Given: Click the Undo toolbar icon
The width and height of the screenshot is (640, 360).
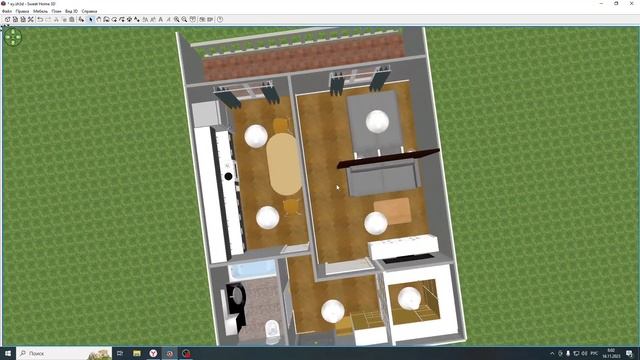Looking at the screenshot, I should tap(40, 19).
